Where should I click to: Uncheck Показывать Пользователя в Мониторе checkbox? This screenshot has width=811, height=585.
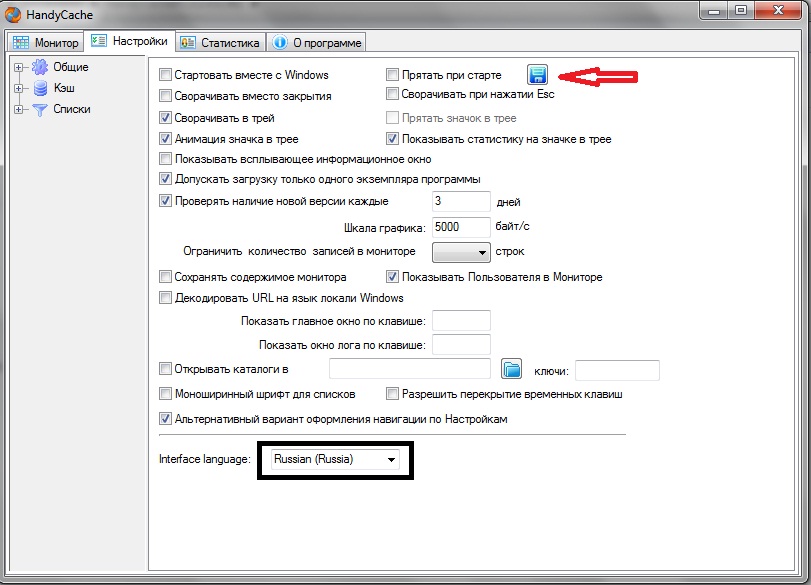pyautogui.click(x=392, y=277)
